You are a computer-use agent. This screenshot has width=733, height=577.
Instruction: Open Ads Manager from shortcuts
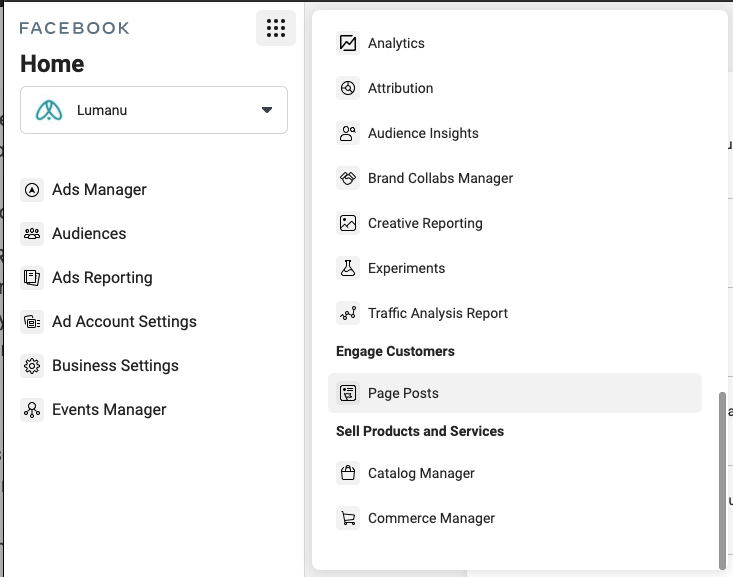click(x=99, y=190)
